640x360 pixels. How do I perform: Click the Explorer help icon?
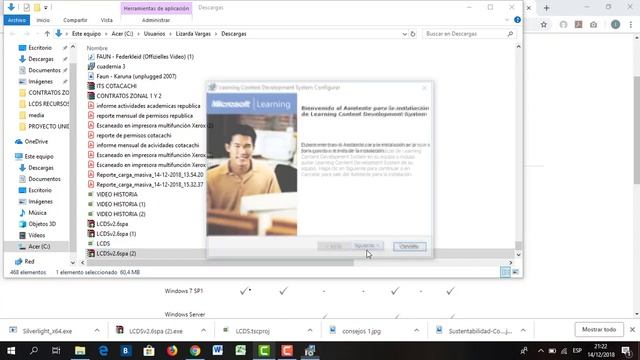coord(517,20)
